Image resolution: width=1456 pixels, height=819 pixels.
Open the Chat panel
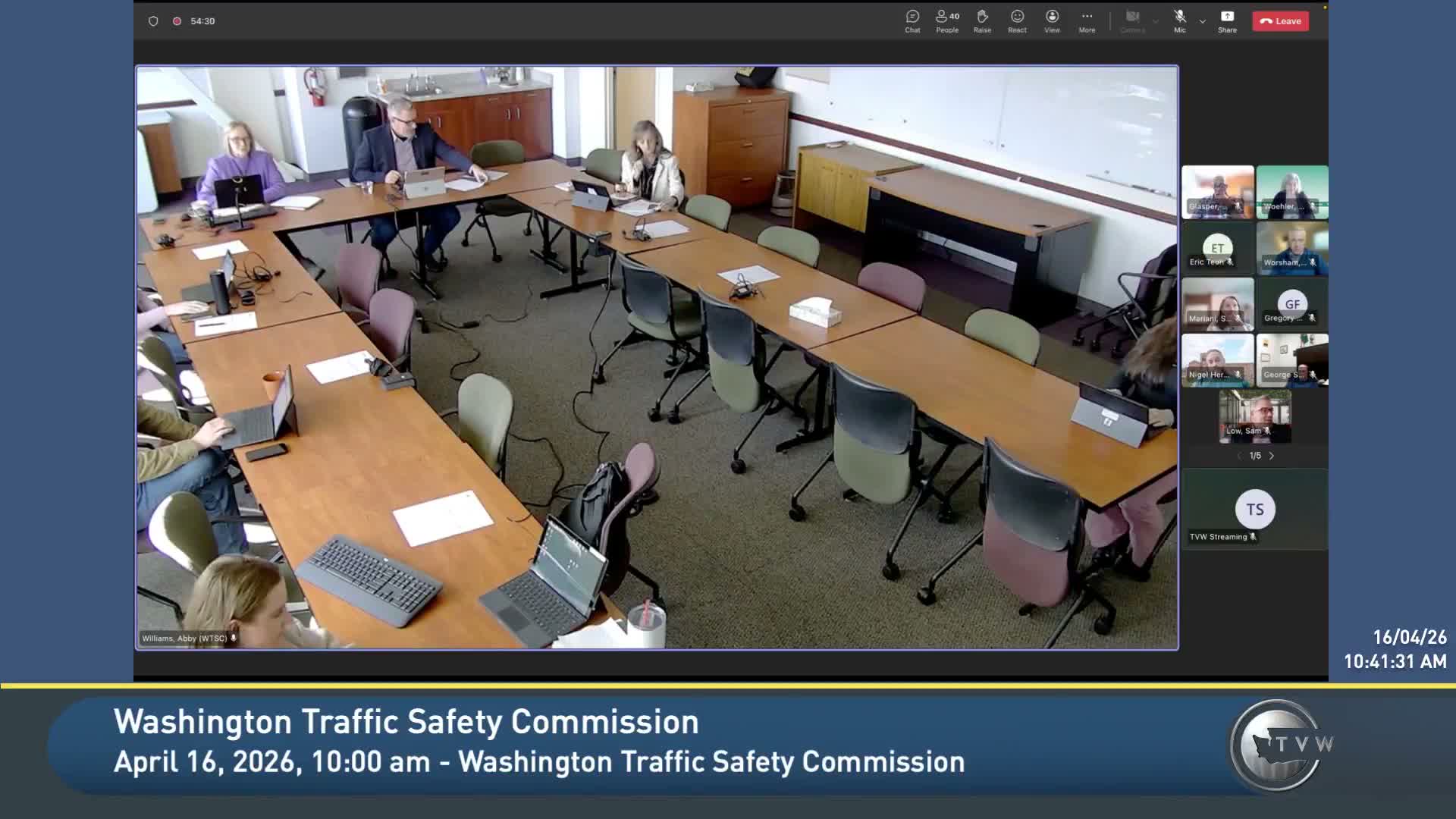[912, 20]
